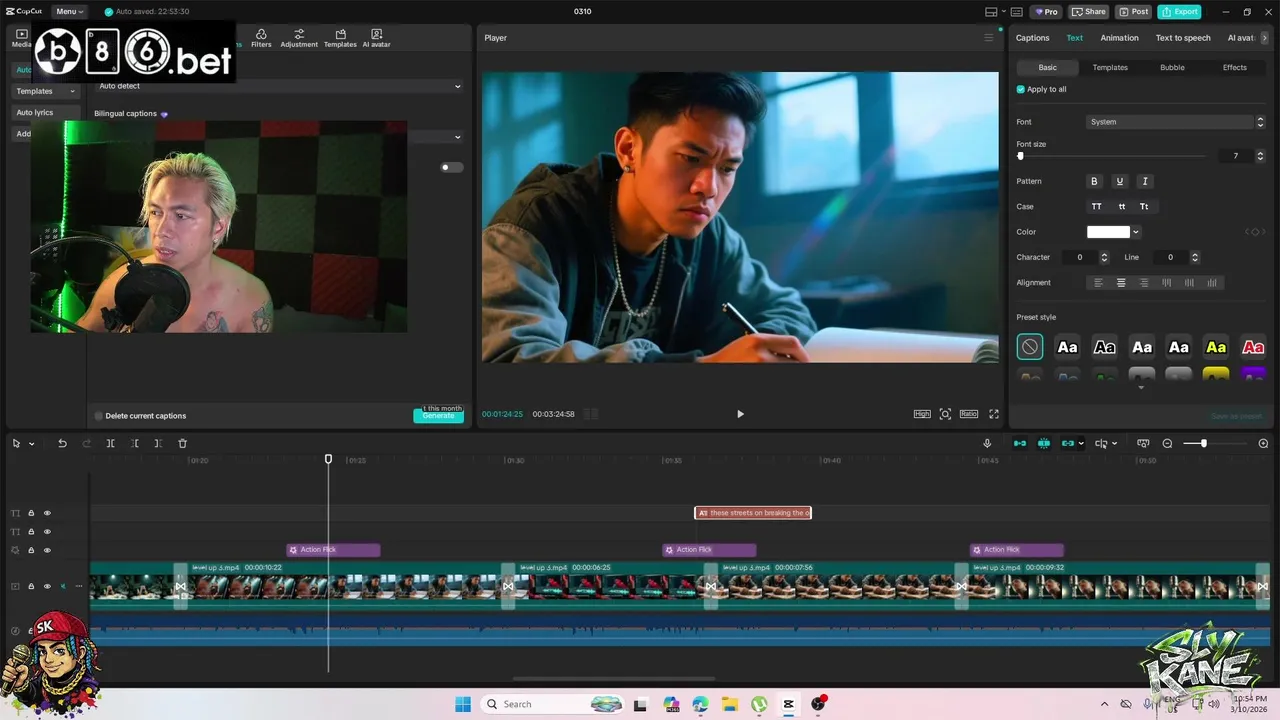Toggle the linkage icon in timeline toolbar
Viewport: 1280px width, 720px height.
tap(1067, 443)
